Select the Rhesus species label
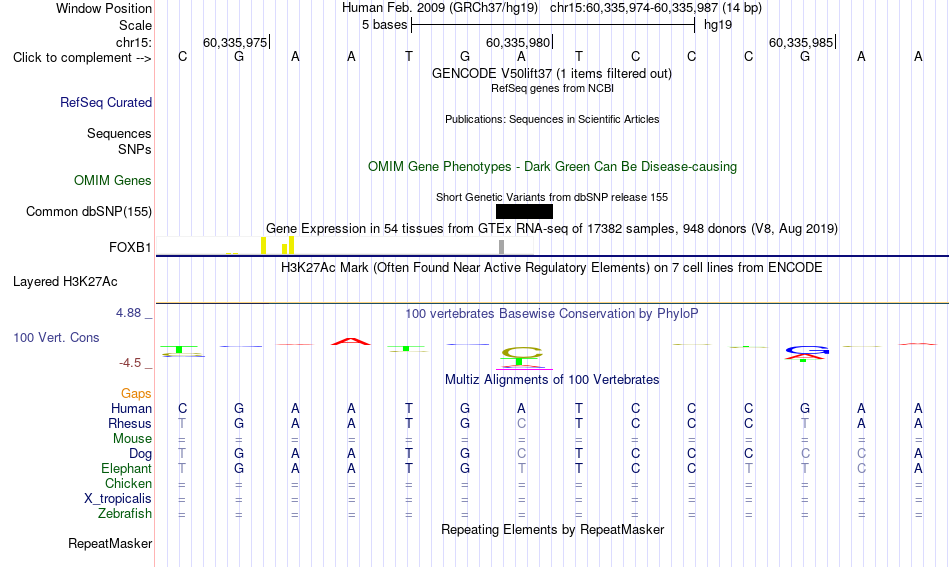 130,423
